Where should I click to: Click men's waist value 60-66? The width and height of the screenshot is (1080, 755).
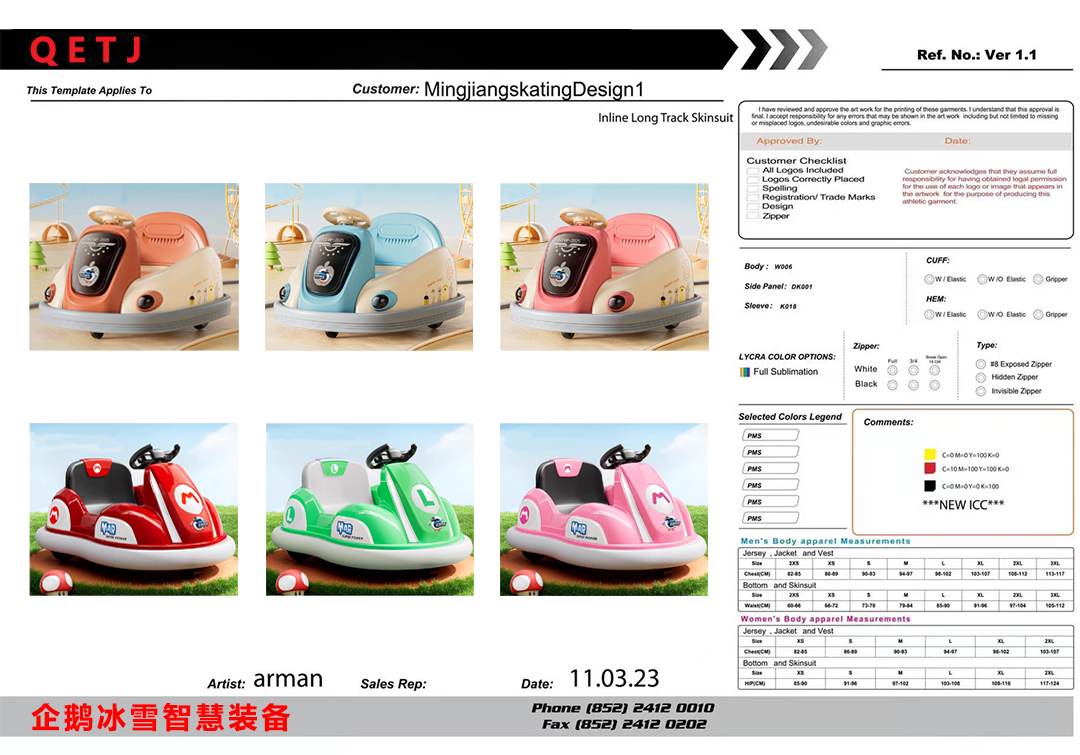tap(794, 606)
